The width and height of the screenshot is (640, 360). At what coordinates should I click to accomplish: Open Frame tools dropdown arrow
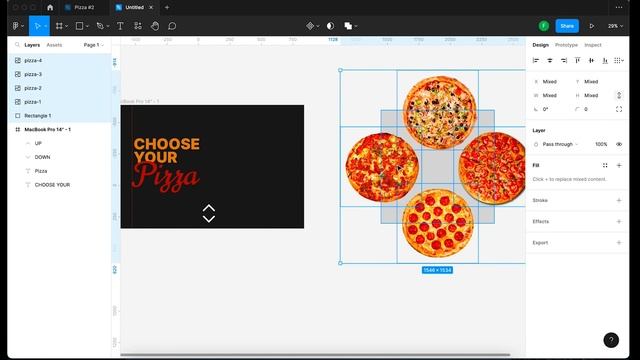coord(67,26)
